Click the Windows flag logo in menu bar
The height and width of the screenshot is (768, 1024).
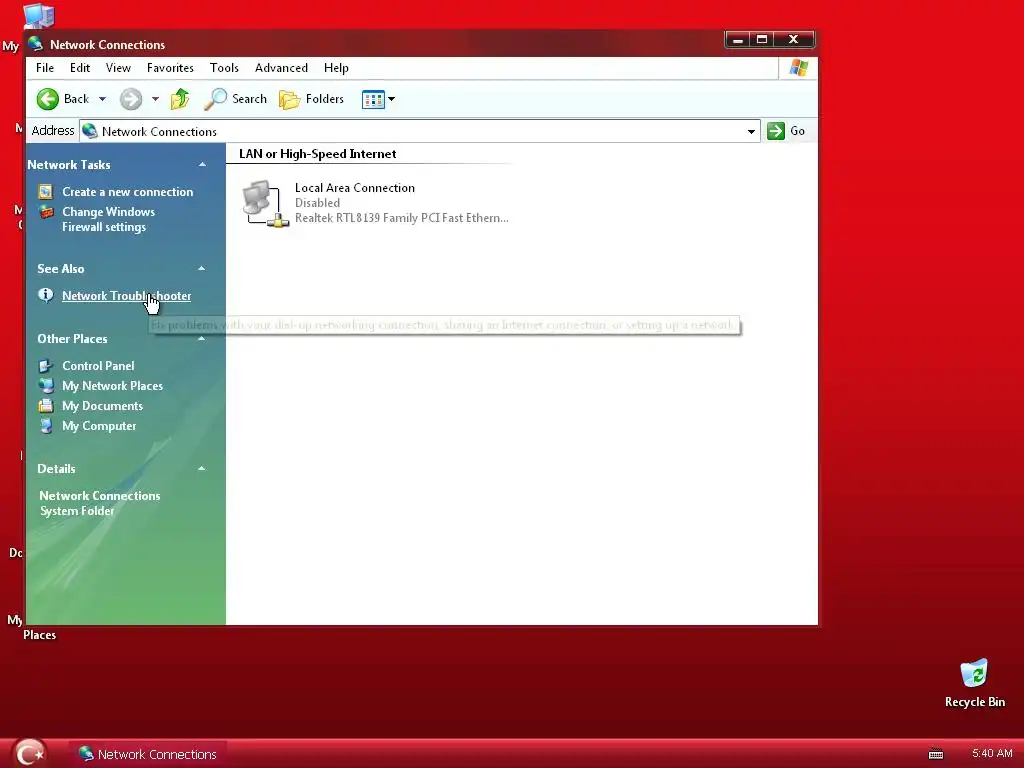pos(799,68)
